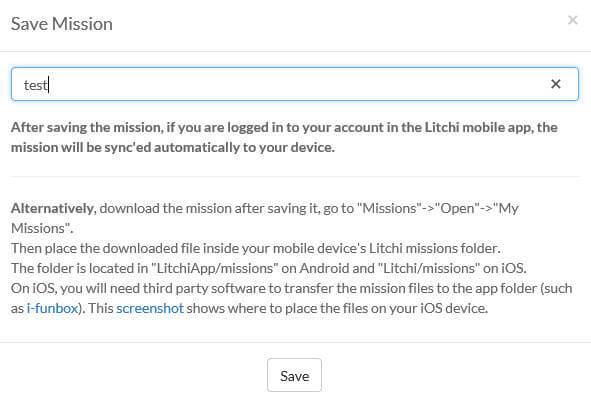This screenshot has width=591, height=401.
Task: Click the Android and iOS folder location line
Action: tap(269, 268)
